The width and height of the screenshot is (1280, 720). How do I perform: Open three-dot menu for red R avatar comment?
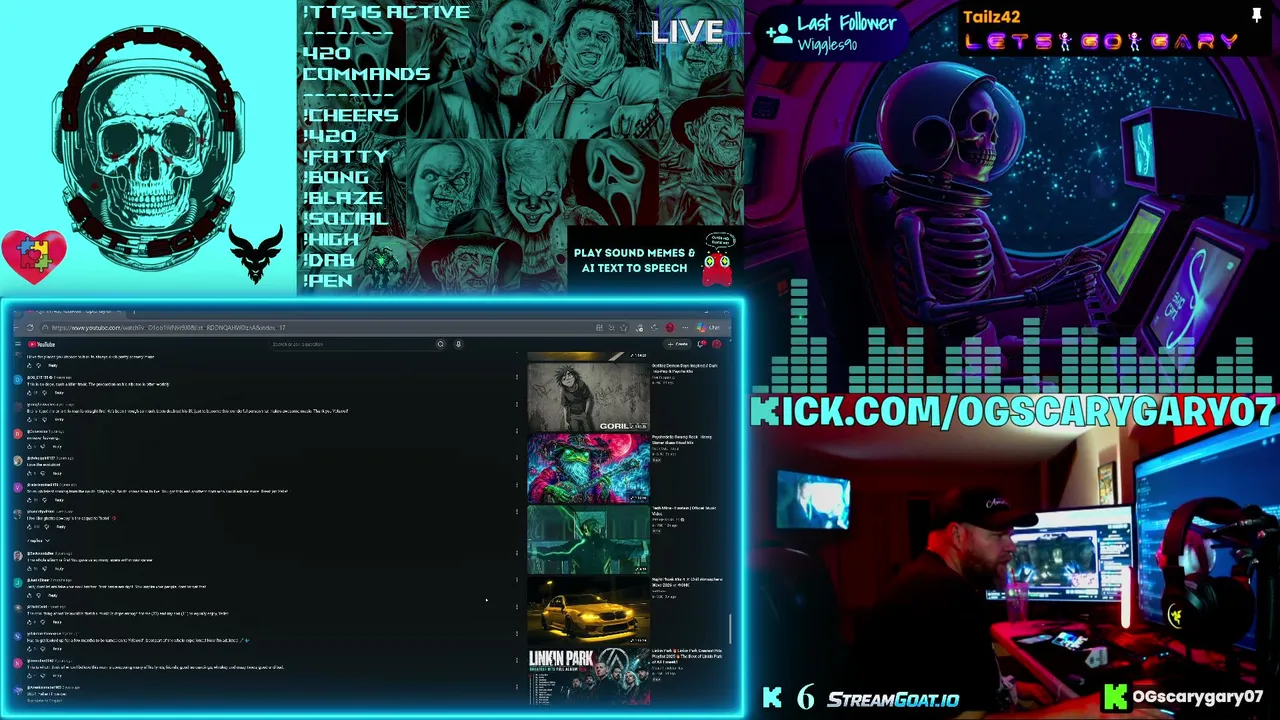pos(517,432)
